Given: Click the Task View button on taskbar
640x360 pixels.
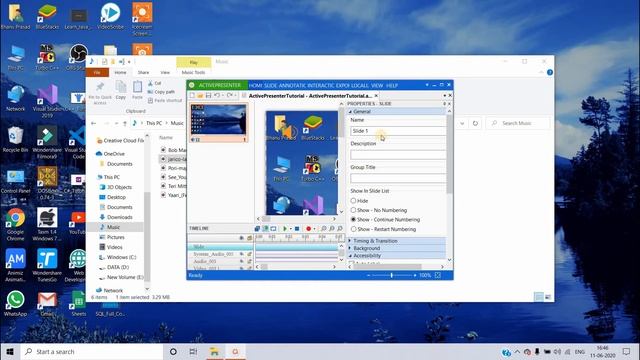Looking at the screenshot, I should [x=193, y=351].
